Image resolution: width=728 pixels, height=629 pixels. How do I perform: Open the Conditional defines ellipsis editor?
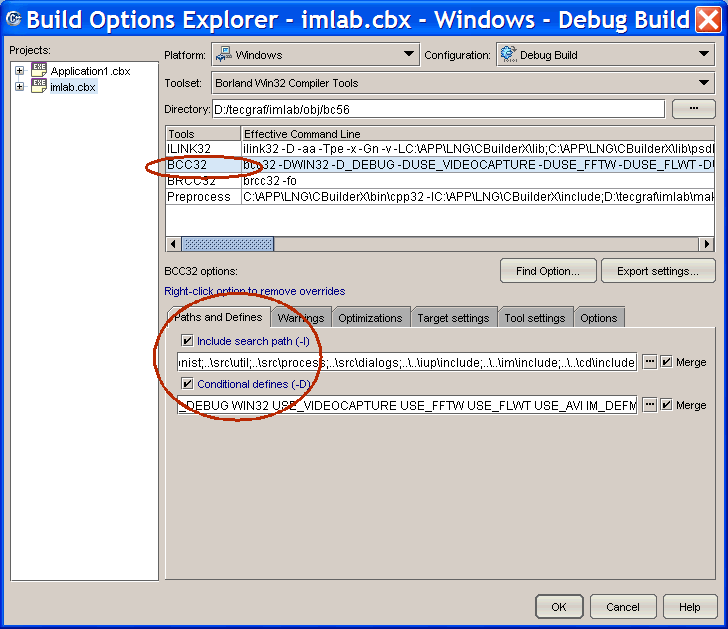(x=650, y=405)
